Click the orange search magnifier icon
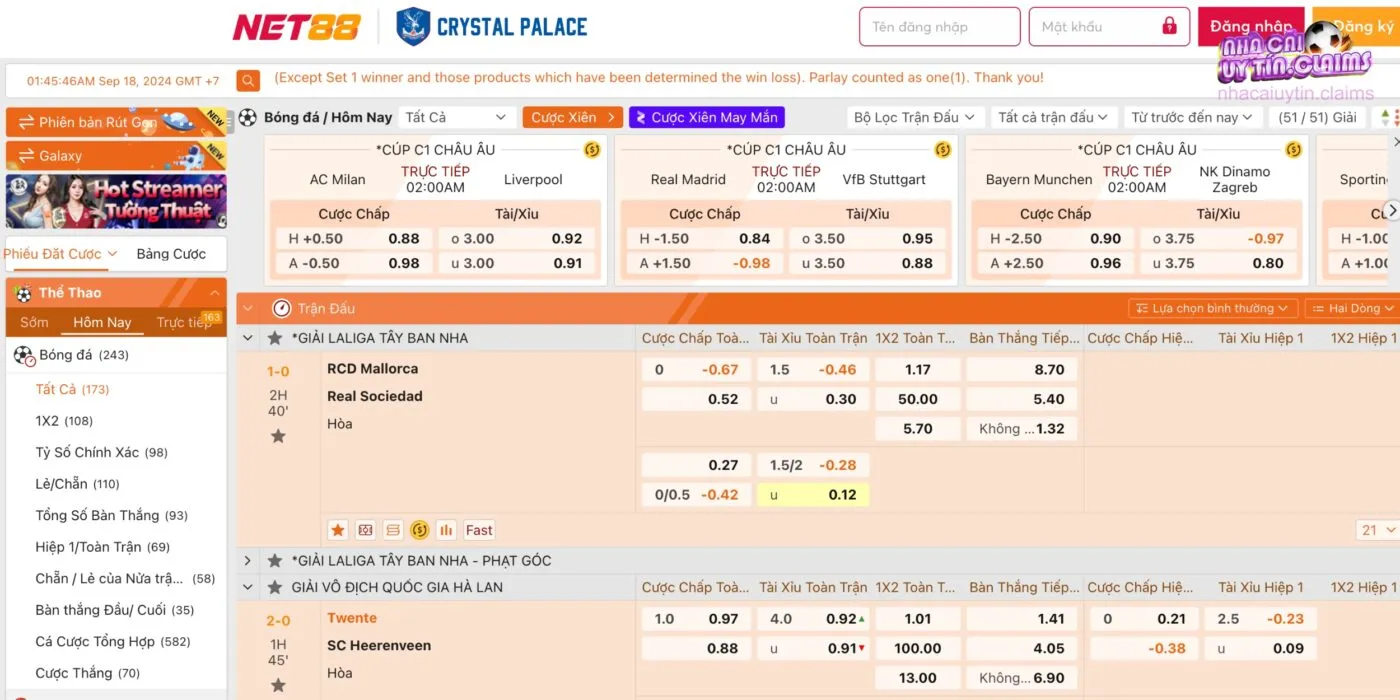This screenshot has height=700, width=1400. point(248,81)
